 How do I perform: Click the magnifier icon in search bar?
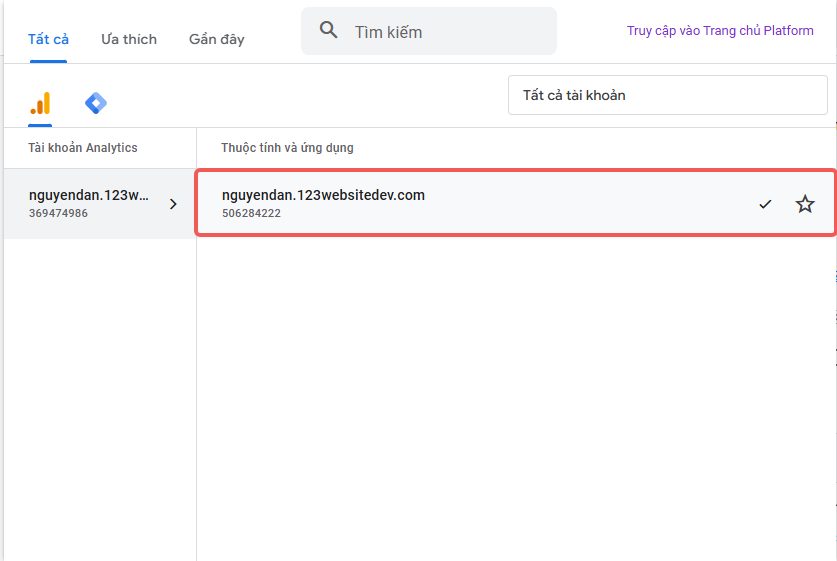click(x=329, y=31)
